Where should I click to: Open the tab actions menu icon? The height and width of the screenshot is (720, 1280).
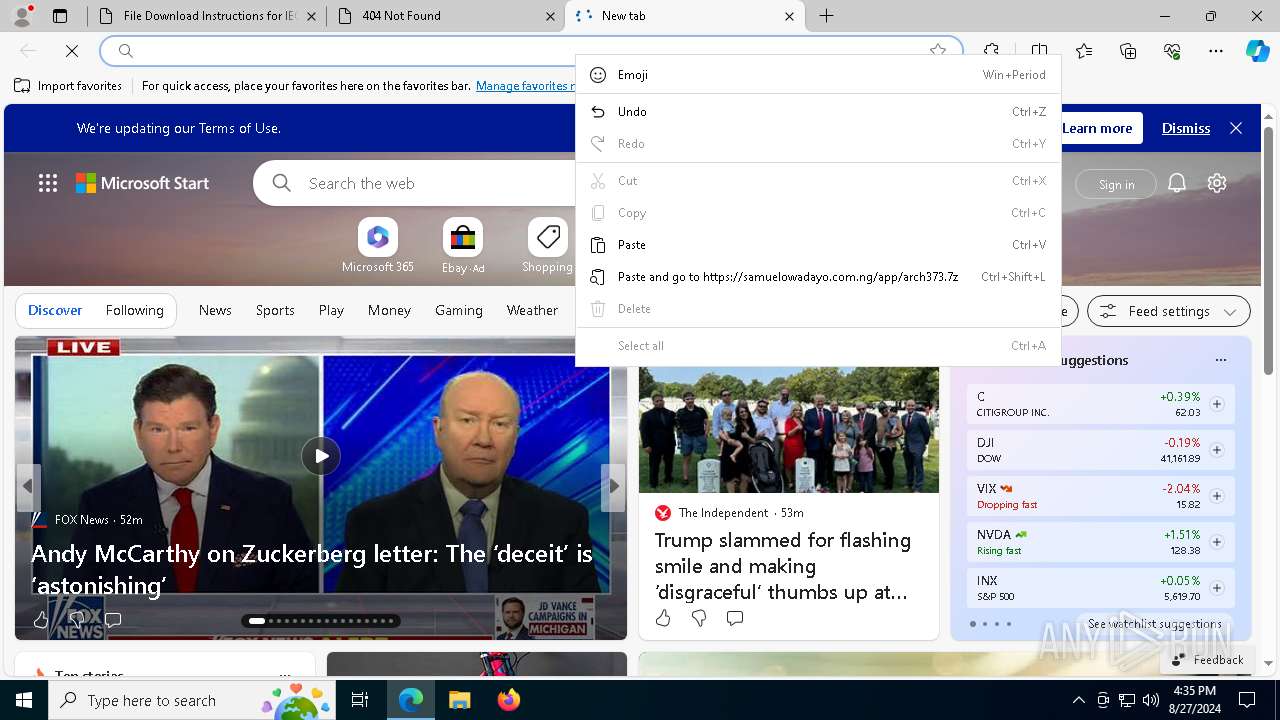pyautogui.click(x=60, y=16)
